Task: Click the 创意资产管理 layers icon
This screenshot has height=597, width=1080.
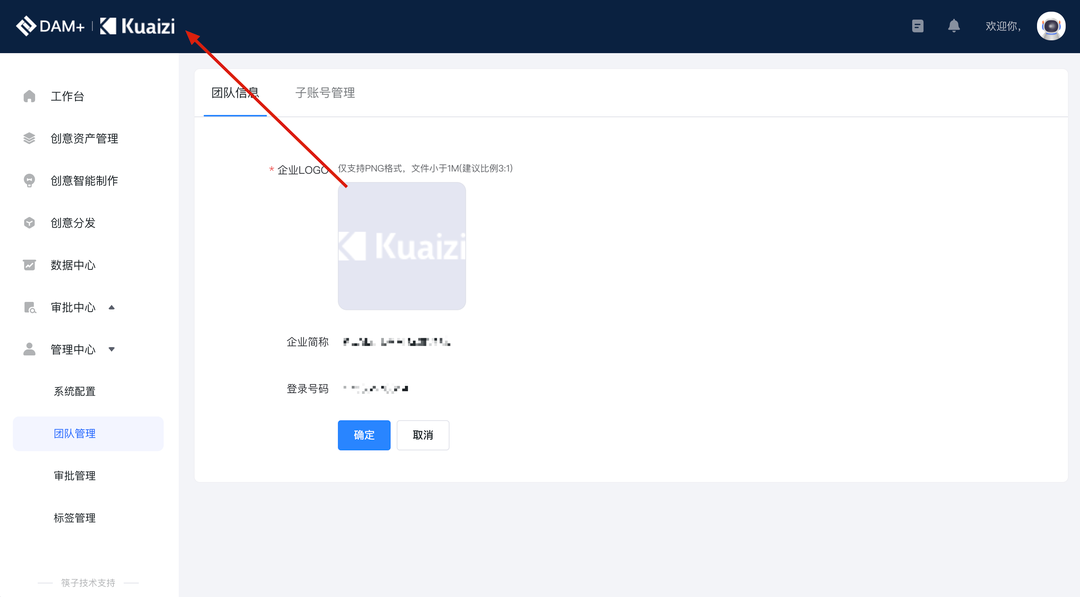Action: (29, 138)
